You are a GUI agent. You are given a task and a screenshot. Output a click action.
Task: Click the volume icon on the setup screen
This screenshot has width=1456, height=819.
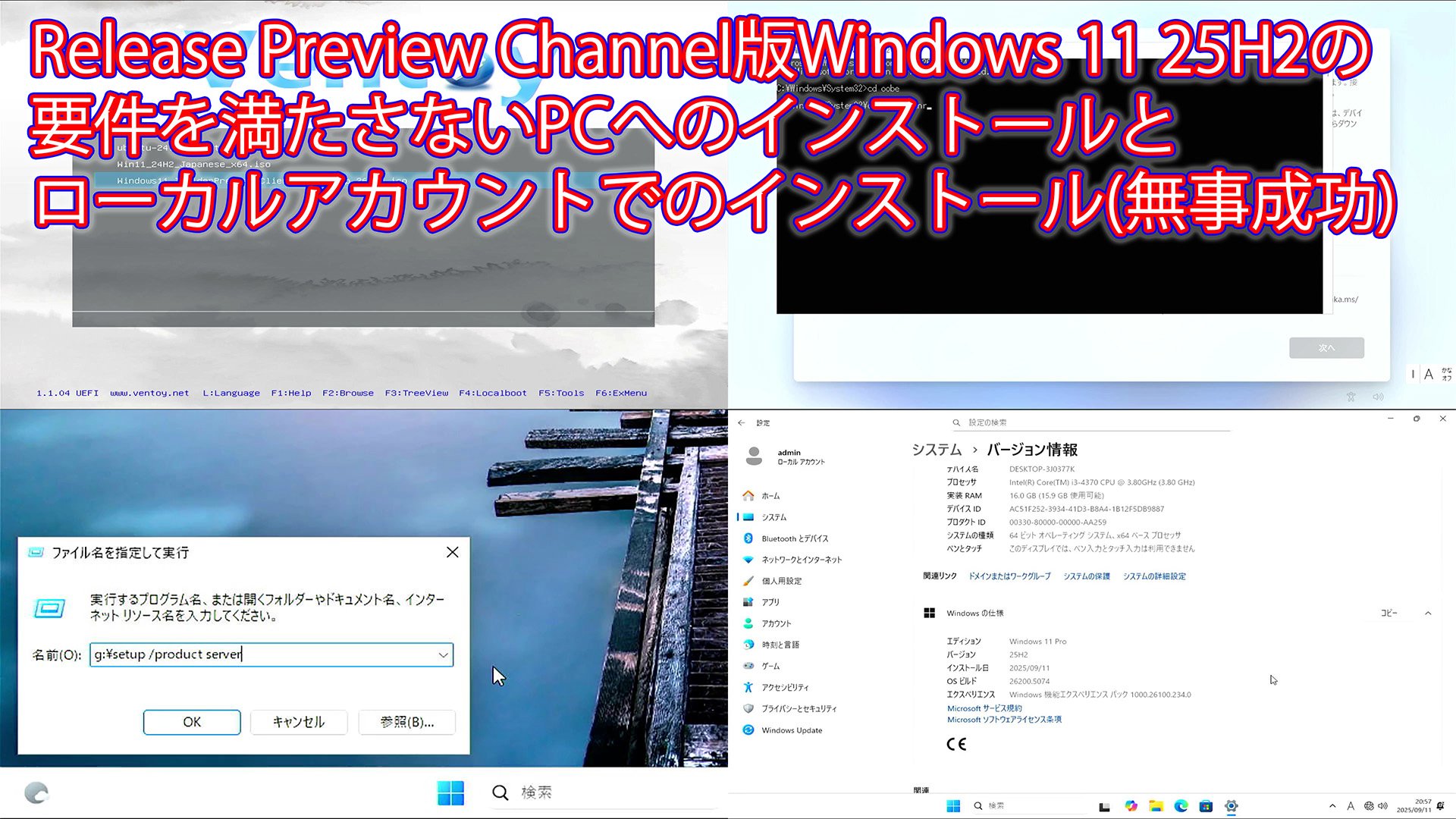pos(1379,397)
